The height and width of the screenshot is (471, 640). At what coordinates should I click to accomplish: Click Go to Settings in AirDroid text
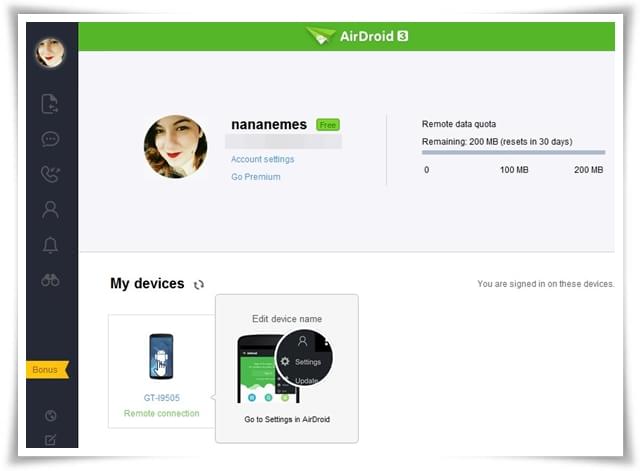[287, 419]
